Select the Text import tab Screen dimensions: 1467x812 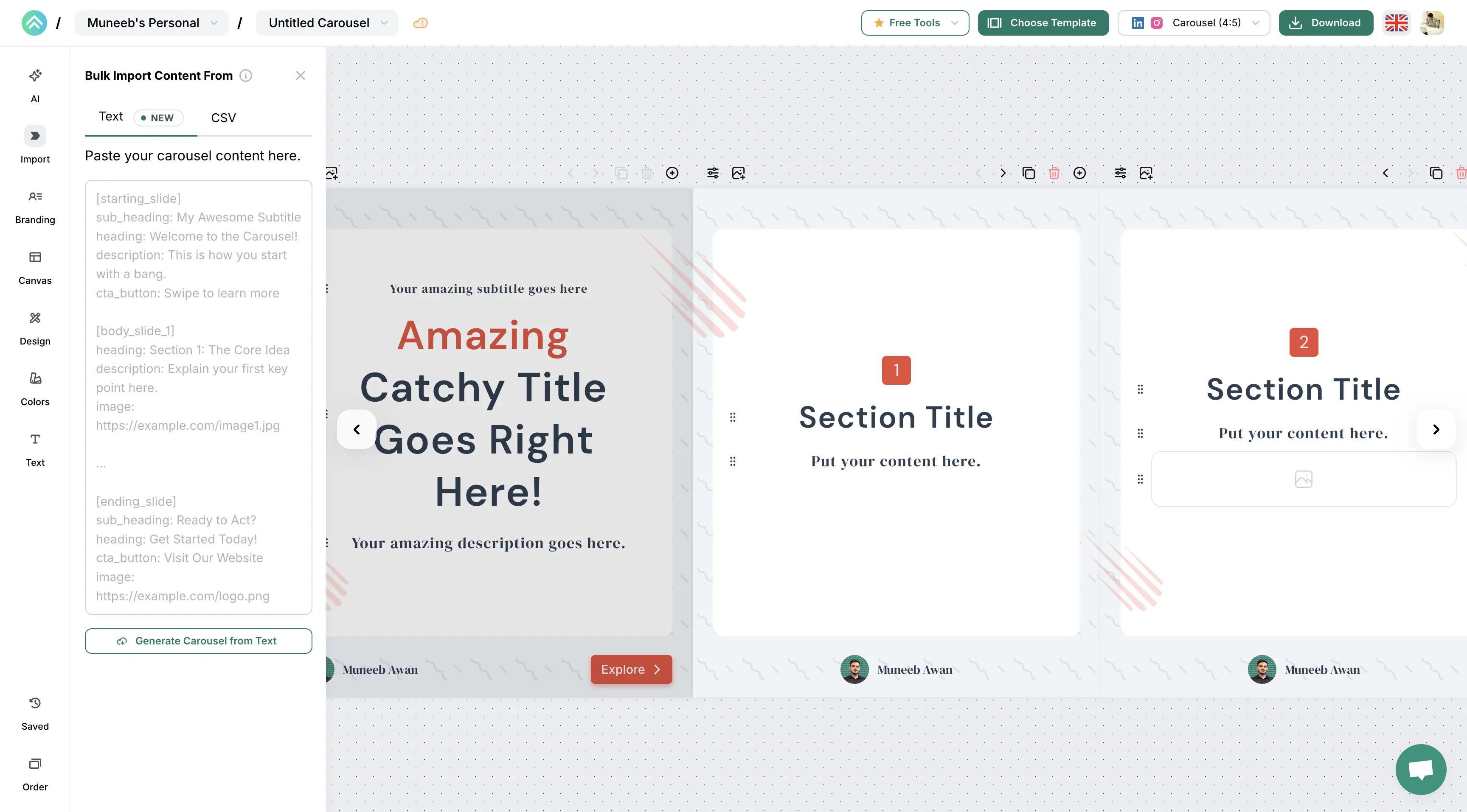pyautogui.click(x=111, y=117)
